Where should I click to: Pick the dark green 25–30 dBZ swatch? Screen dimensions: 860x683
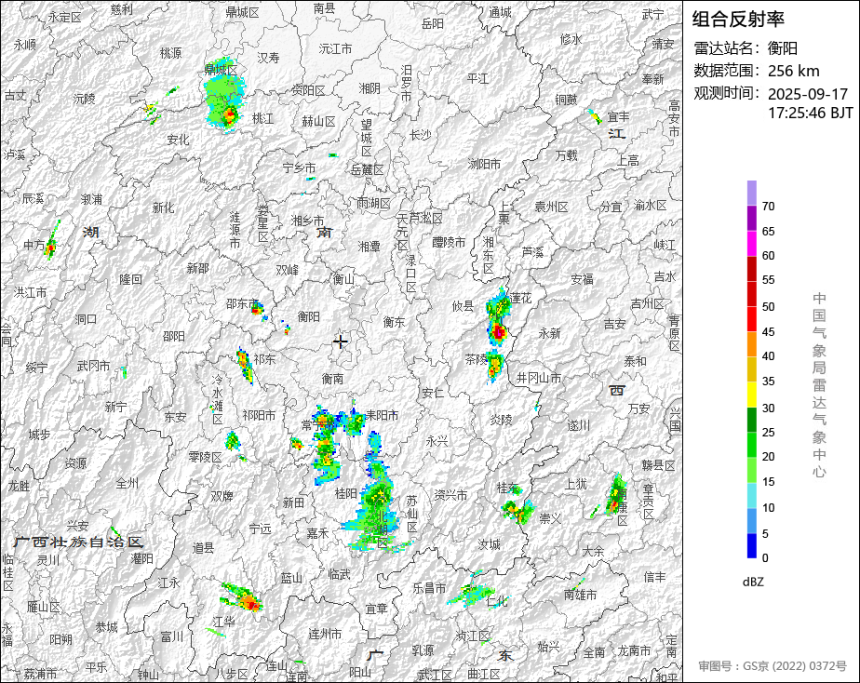[751, 420]
